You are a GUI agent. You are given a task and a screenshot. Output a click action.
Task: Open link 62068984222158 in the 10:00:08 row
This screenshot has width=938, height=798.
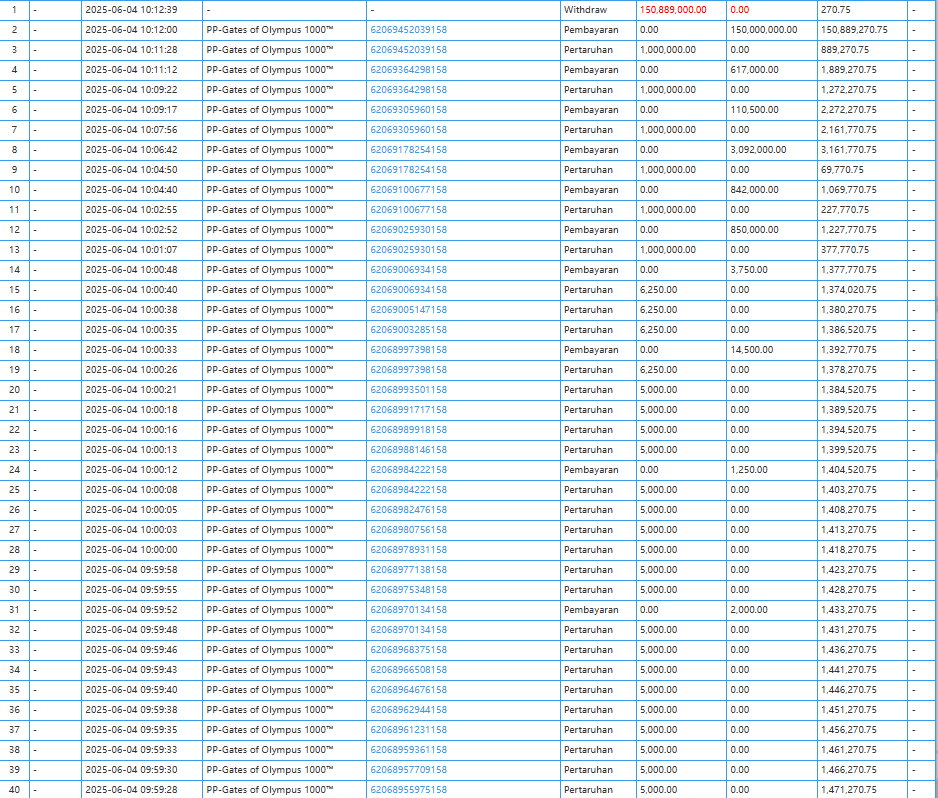coord(409,490)
